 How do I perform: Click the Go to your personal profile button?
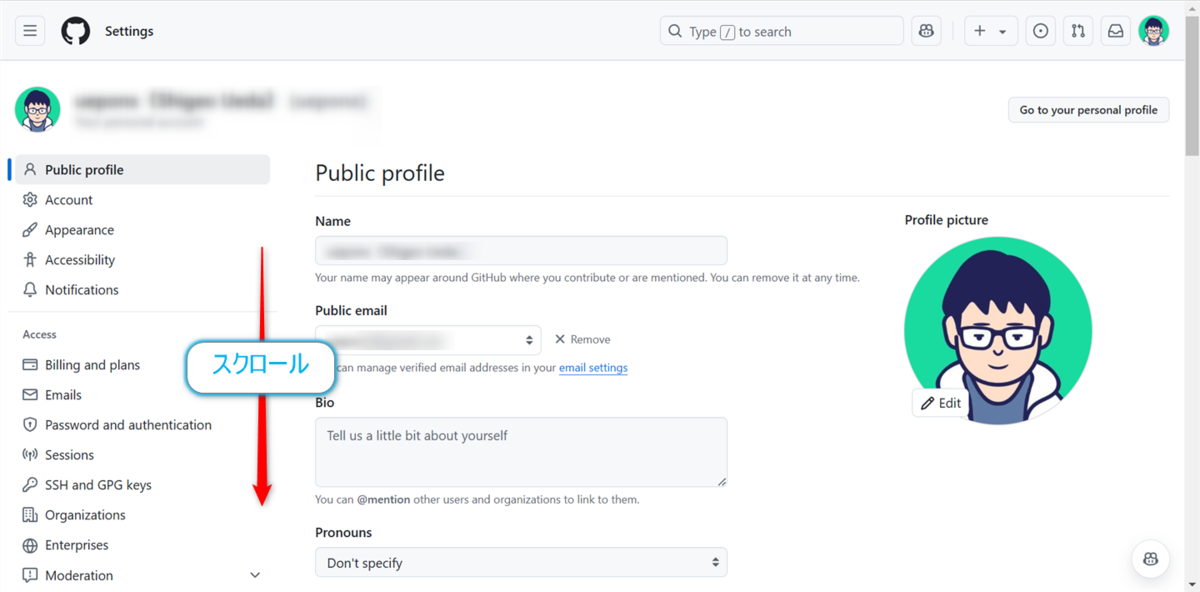1088,109
